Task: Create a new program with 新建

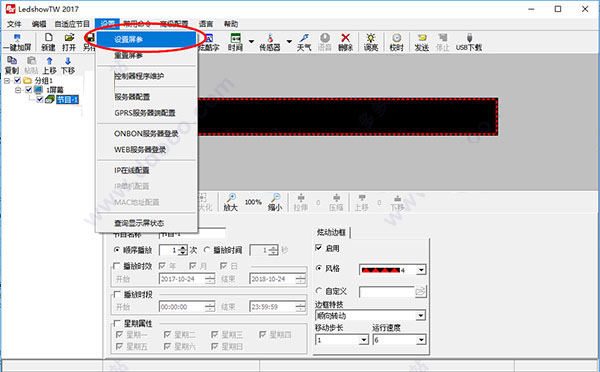Action: 48,42
